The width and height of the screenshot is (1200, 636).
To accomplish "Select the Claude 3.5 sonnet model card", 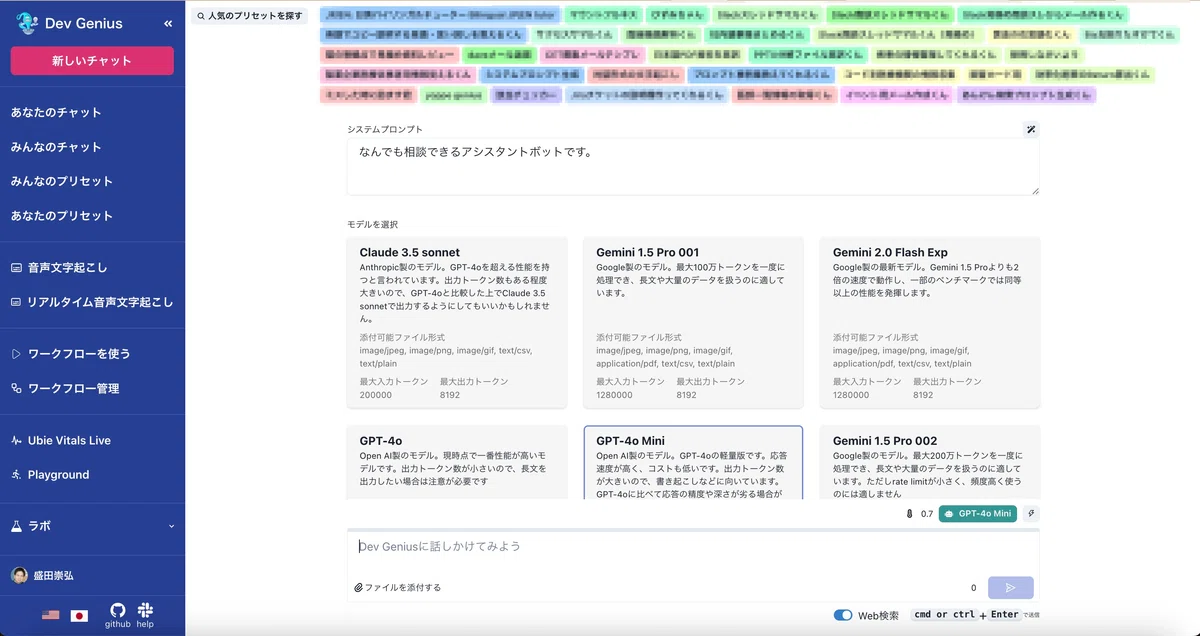I will (x=457, y=322).
